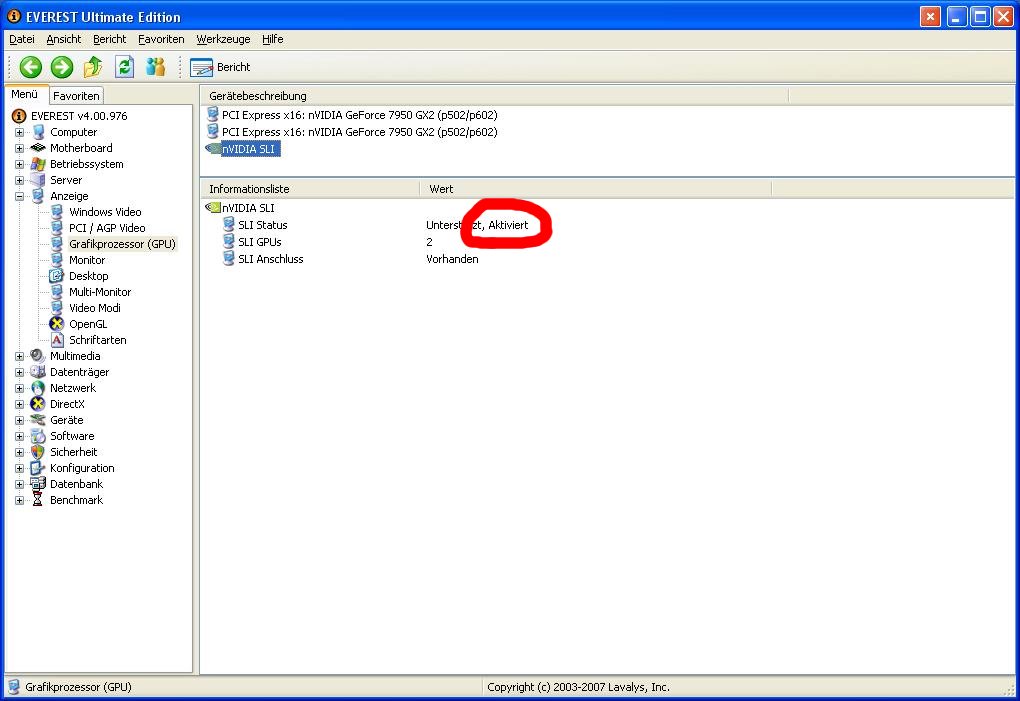Open the Hilfe menu
Viewport: 1020px width, 701px height.
tap(273, 39)
